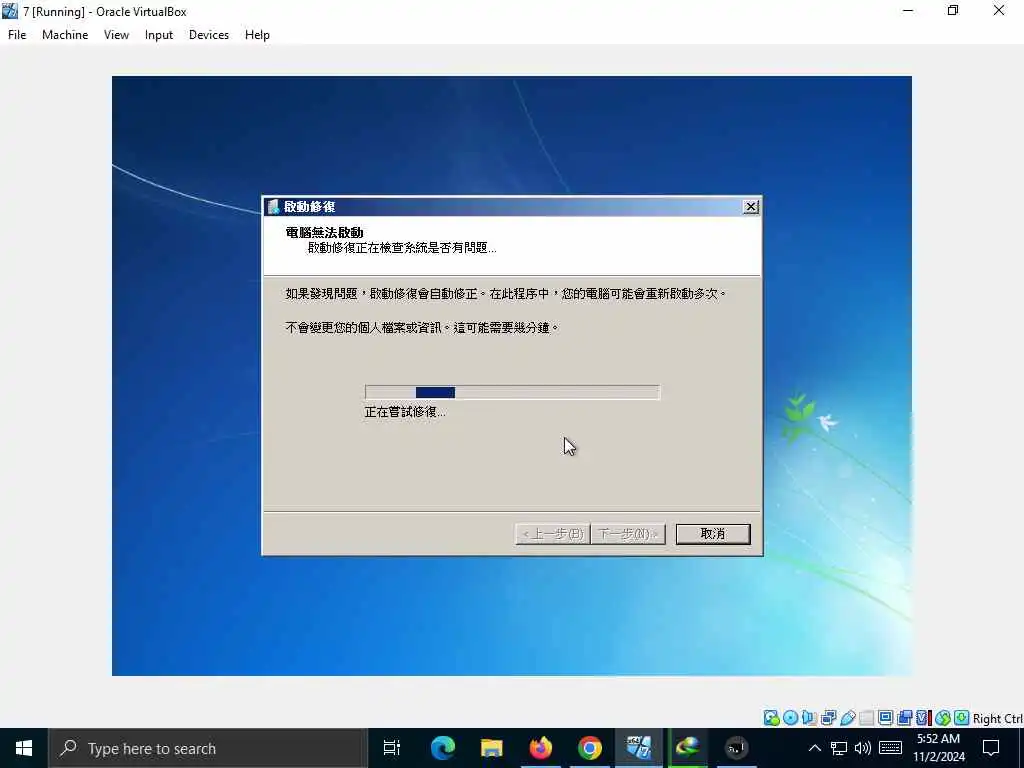Image resolution: width=1024 pixels, height=768 pixels.
Task: Click the repair progress bar
Action: pos(512,392)
